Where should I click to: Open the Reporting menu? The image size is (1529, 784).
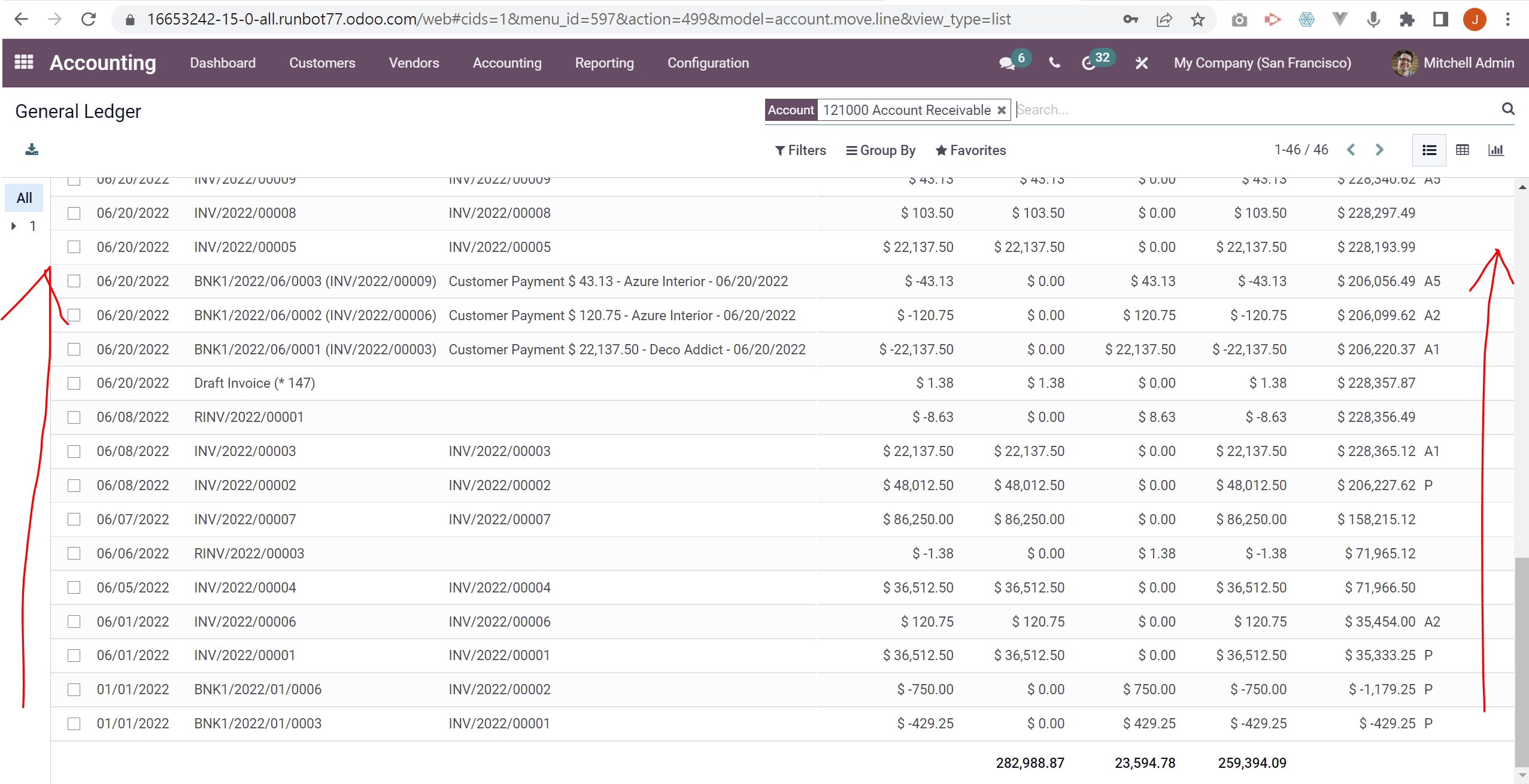coord(604,63)
